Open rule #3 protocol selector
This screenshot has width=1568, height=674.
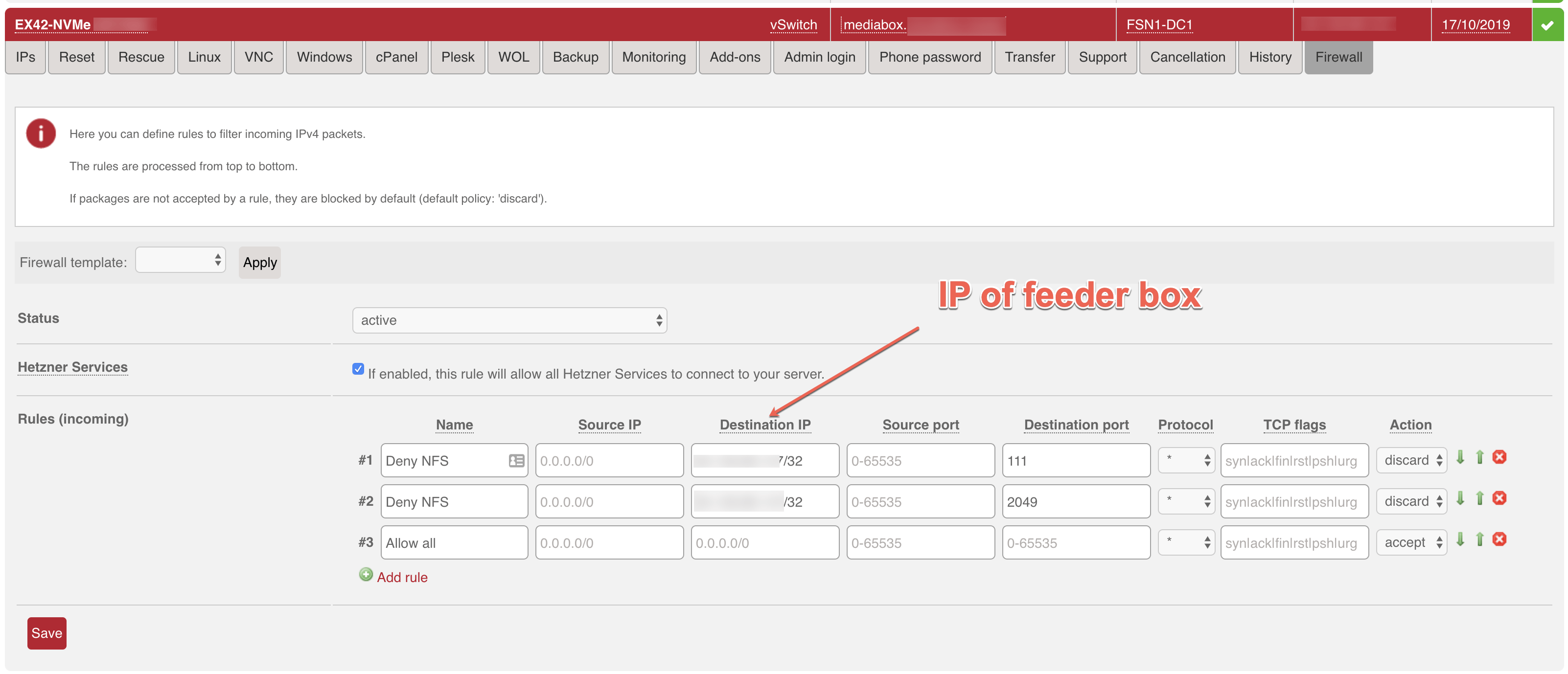point(1186,542)
